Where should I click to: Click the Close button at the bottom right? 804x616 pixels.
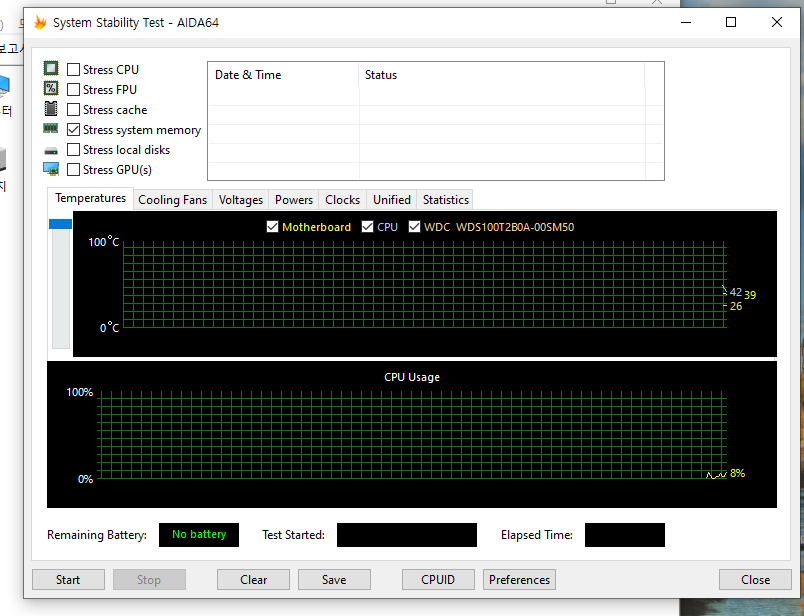(755, 580)
